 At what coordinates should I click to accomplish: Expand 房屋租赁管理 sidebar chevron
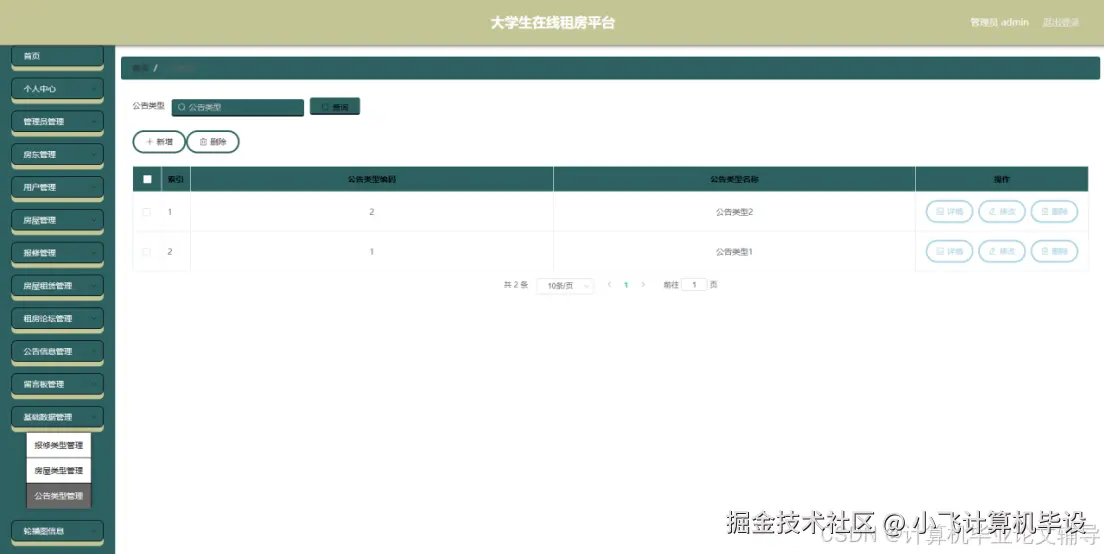pos(94,286)
